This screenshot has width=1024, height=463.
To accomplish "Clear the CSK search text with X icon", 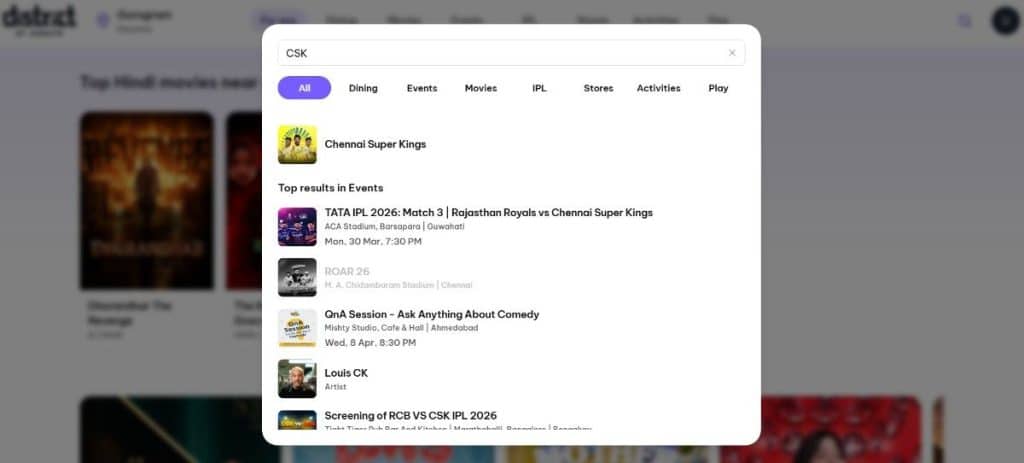I will pyautogui.click(x=732, y=53).
